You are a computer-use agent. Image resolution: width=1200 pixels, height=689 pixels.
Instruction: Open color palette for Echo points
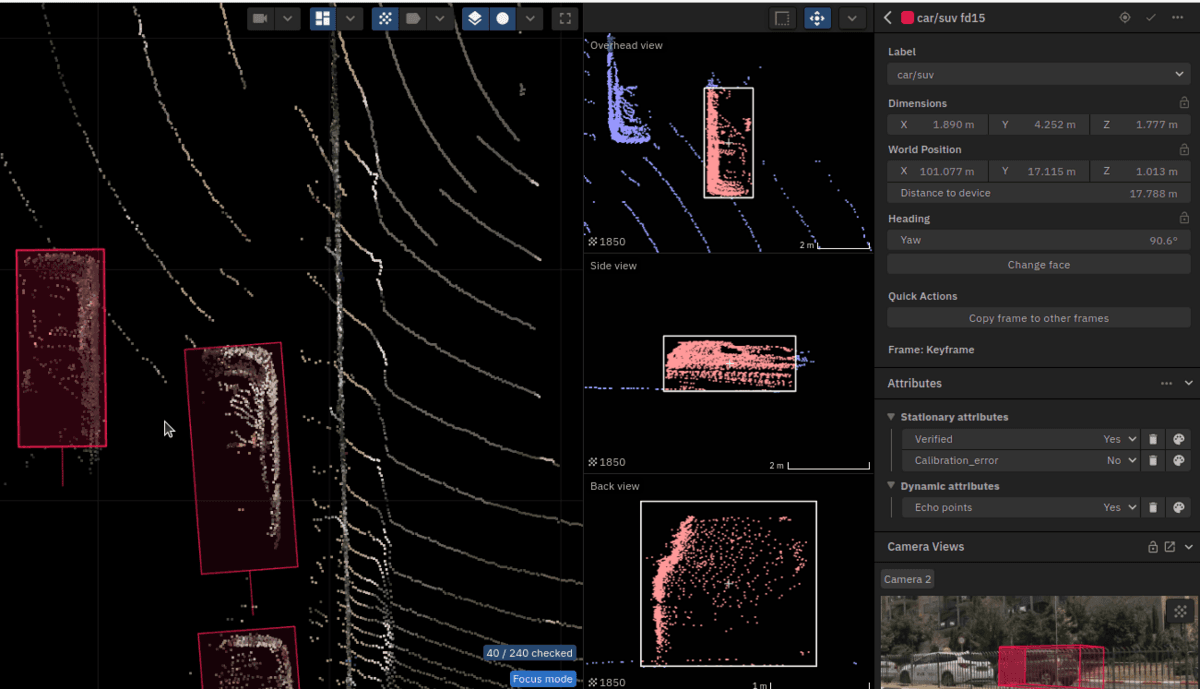click(x=1178, y=507)
